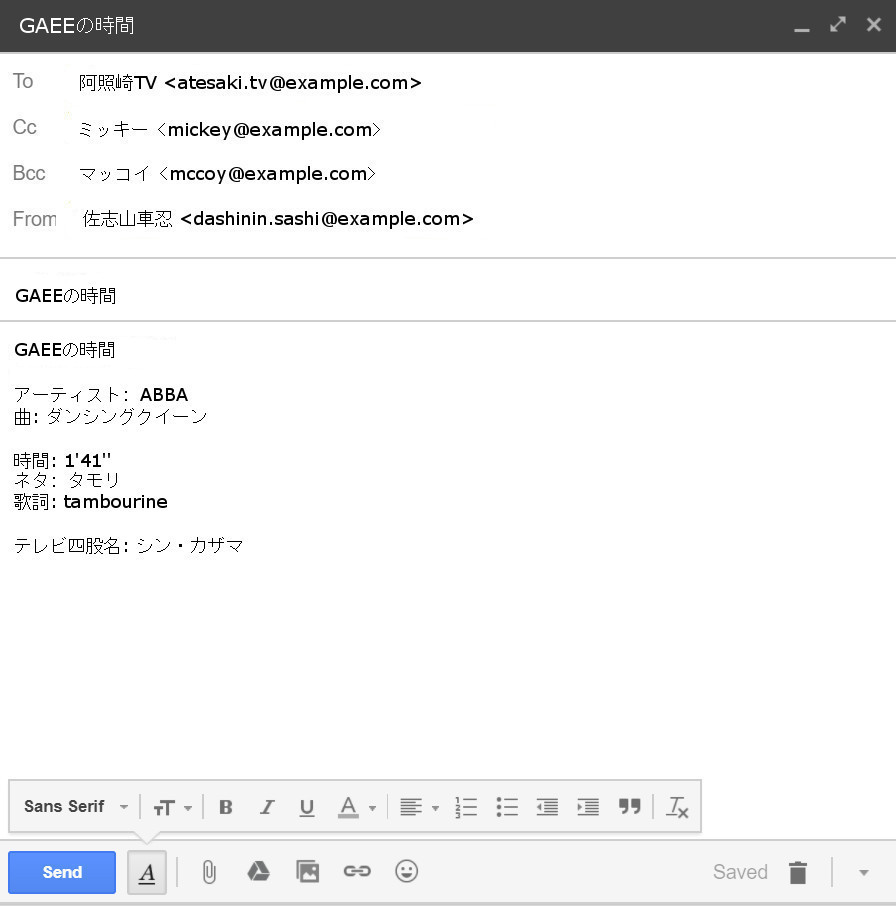This screenshot has height=906, width=896.
Task: Toggle bold formatting
Action: 226,806
